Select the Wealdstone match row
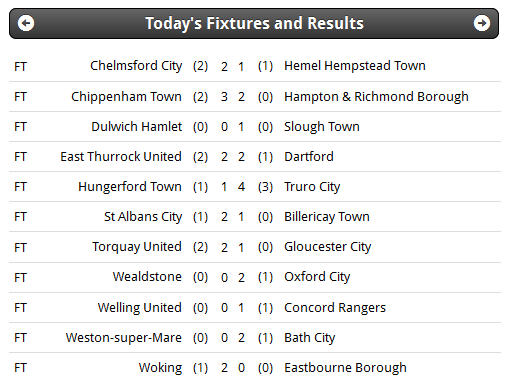Image resolution: width=507 pixels, height=391 pixels. [x=255, y=277]
